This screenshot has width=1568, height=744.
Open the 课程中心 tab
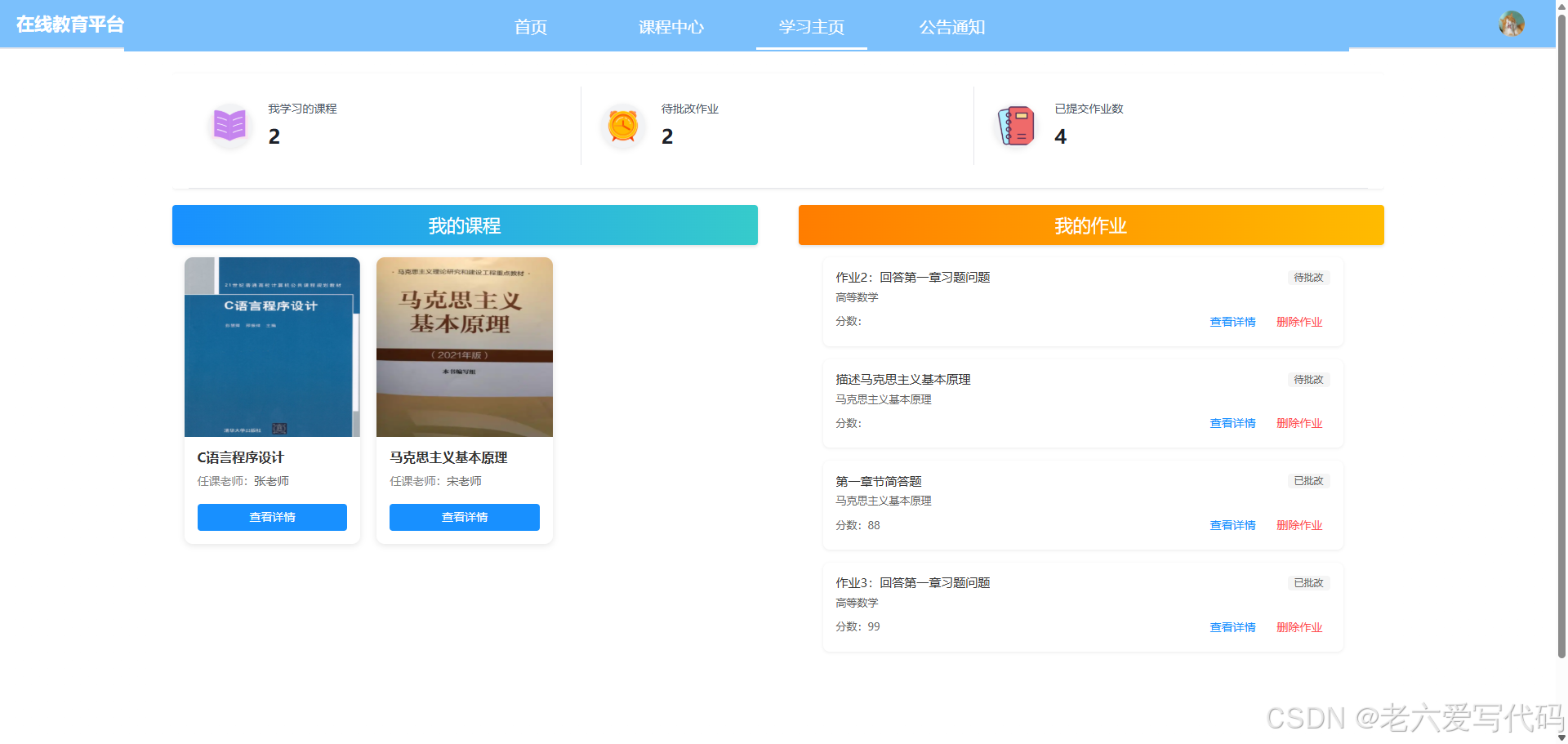click(671, 27)
